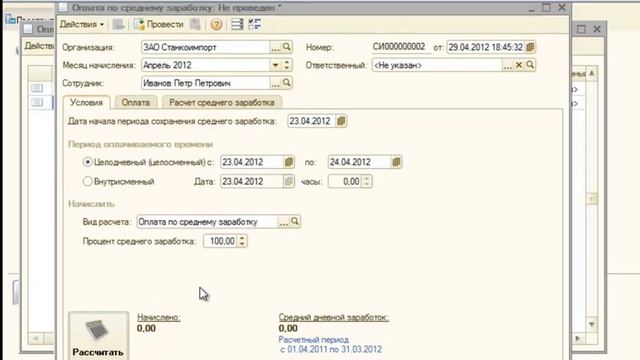This screenshot has width=640, height=360.
Task: Click the document date and time field
Action: pos(486,47)
